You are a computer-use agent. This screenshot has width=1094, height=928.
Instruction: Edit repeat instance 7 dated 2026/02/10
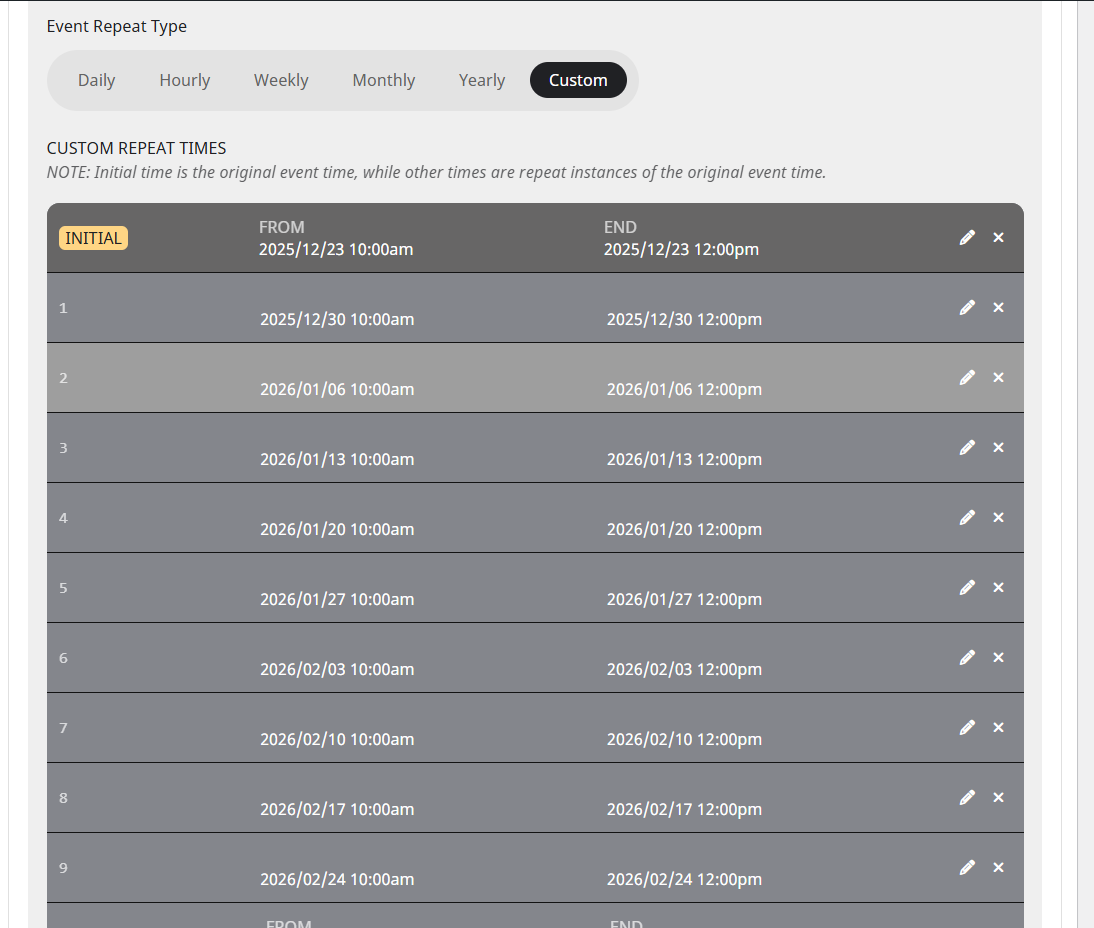pos(967,727)
